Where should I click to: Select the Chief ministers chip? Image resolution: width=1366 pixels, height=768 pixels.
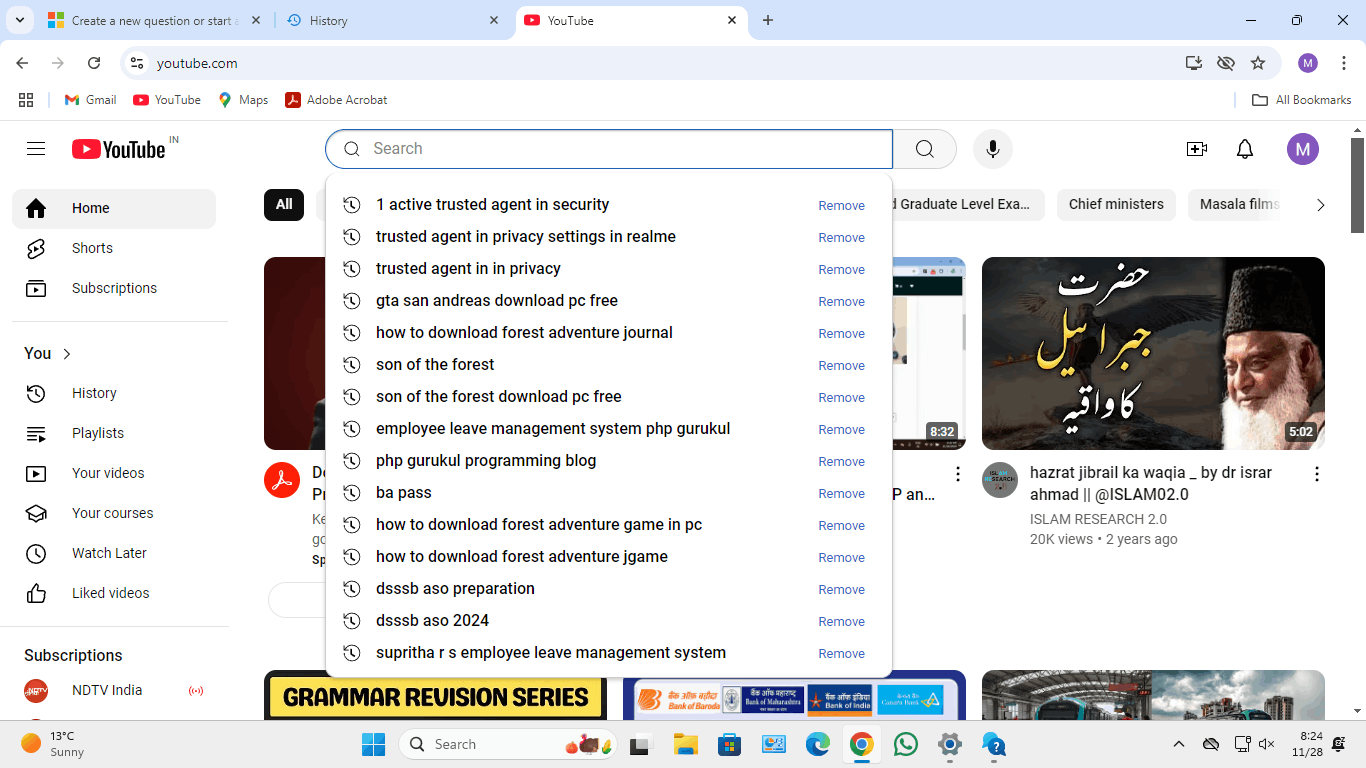(x=1116, y=205)
